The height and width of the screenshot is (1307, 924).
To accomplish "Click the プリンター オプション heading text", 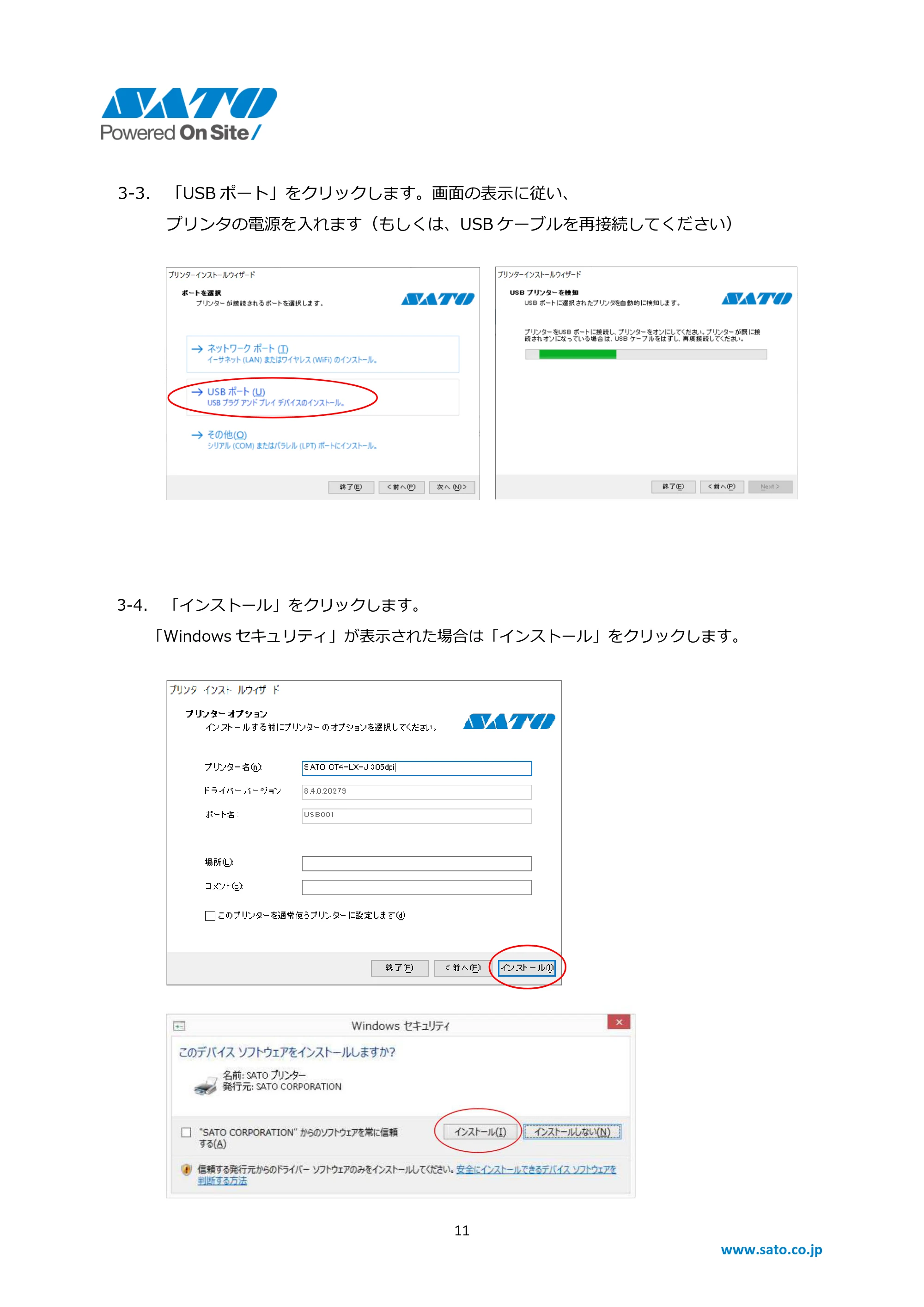I will [x=226, y=714].
